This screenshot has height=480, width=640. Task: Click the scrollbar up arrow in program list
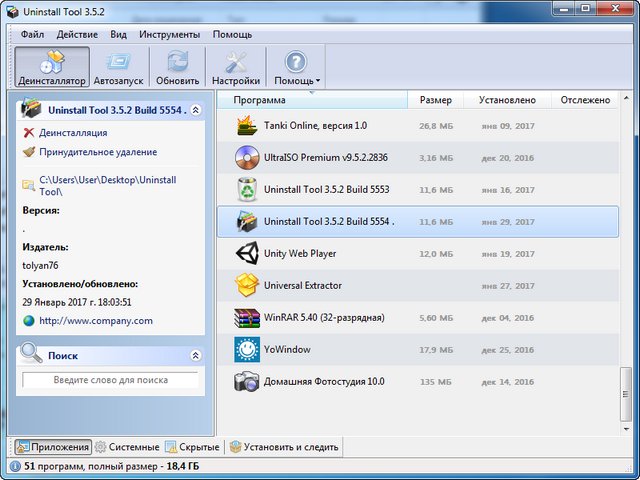[626, 98]
